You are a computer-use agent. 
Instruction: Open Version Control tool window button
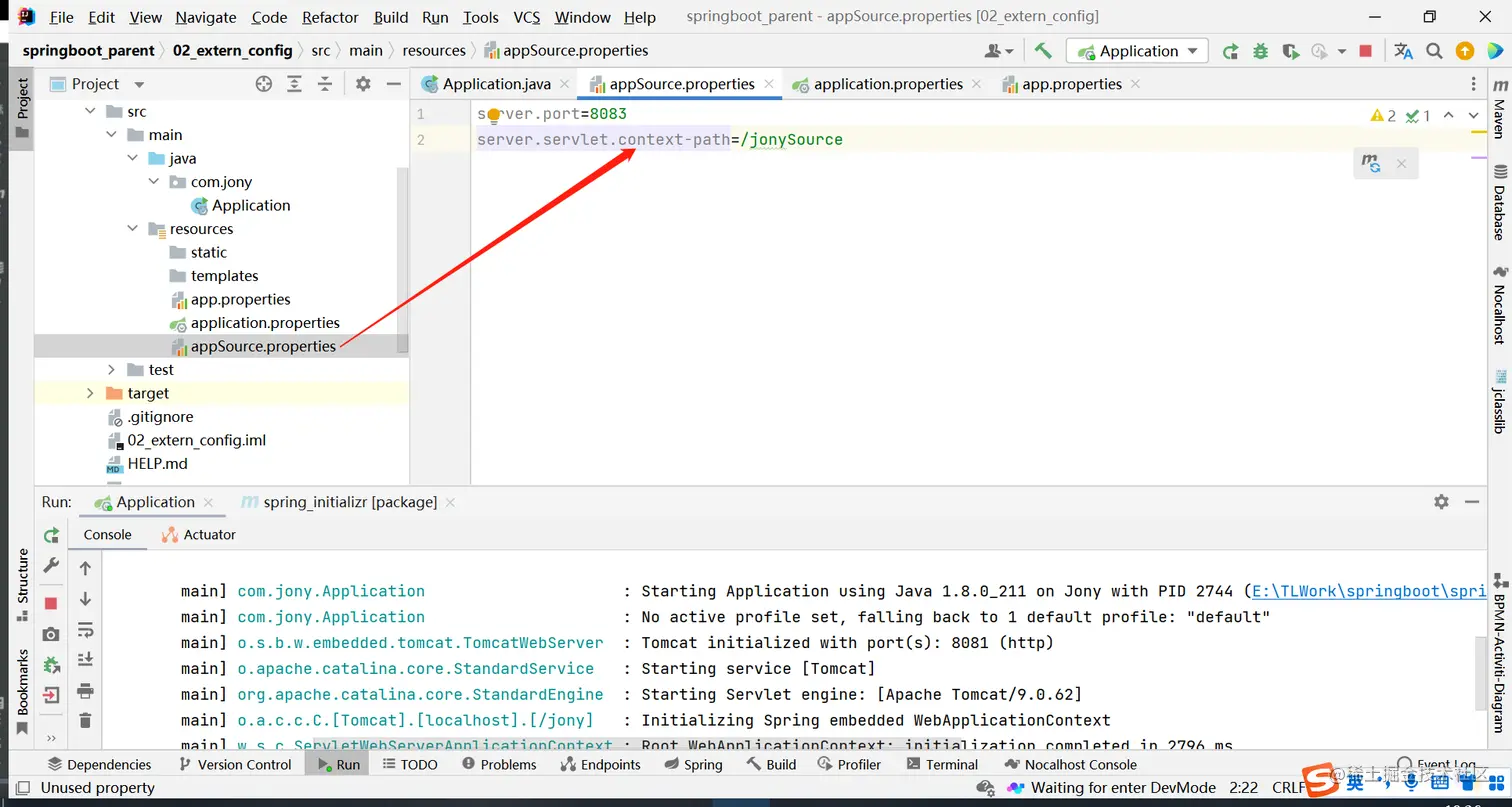[235, 764]
